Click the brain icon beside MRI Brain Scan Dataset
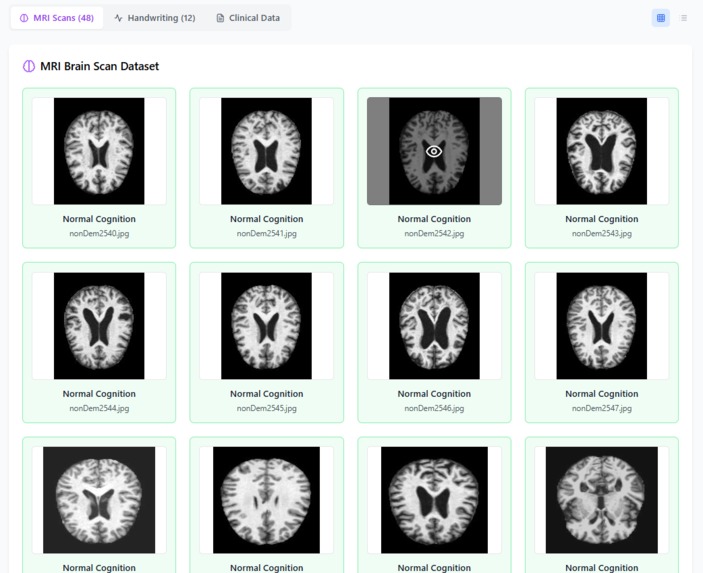 pos(29,66)
